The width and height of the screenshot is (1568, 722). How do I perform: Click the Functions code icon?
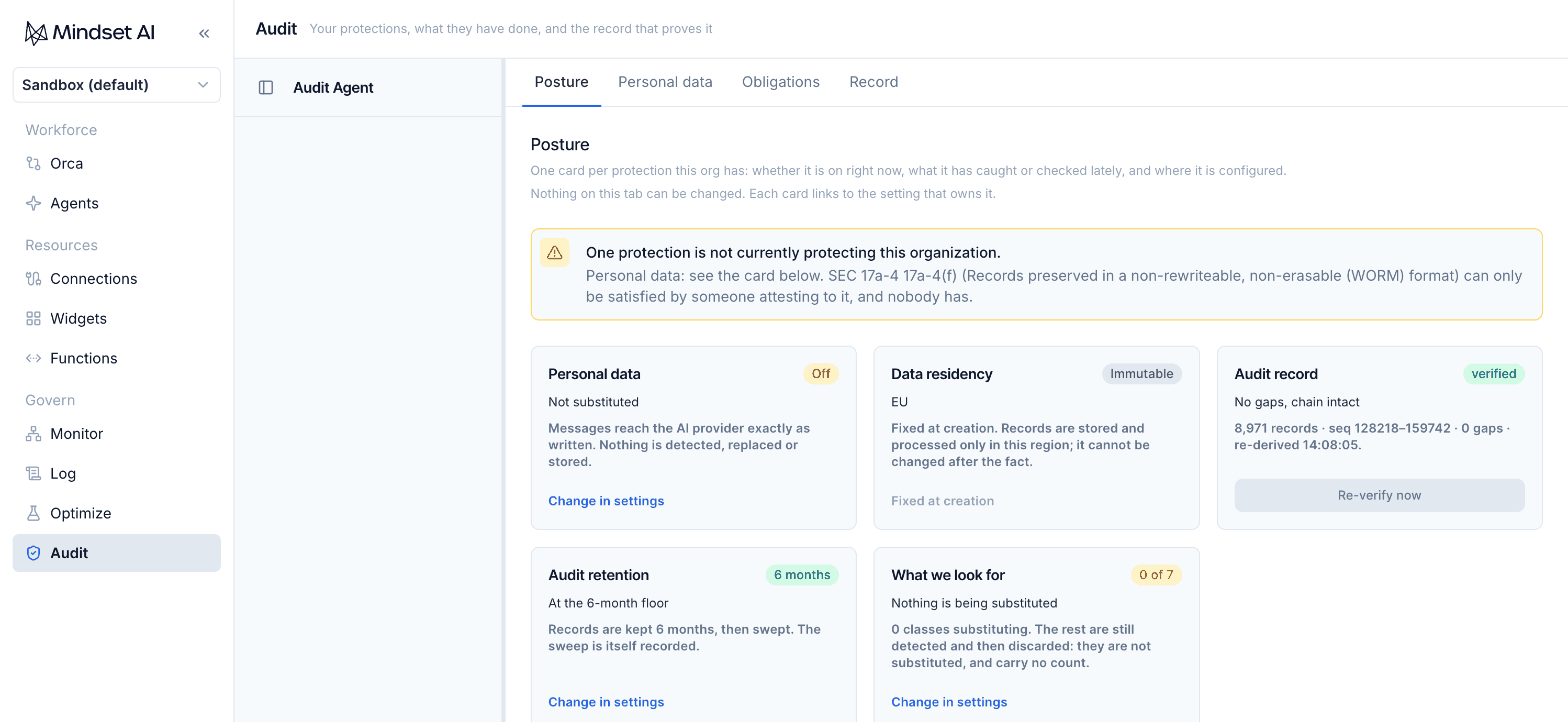click(33, 359)
